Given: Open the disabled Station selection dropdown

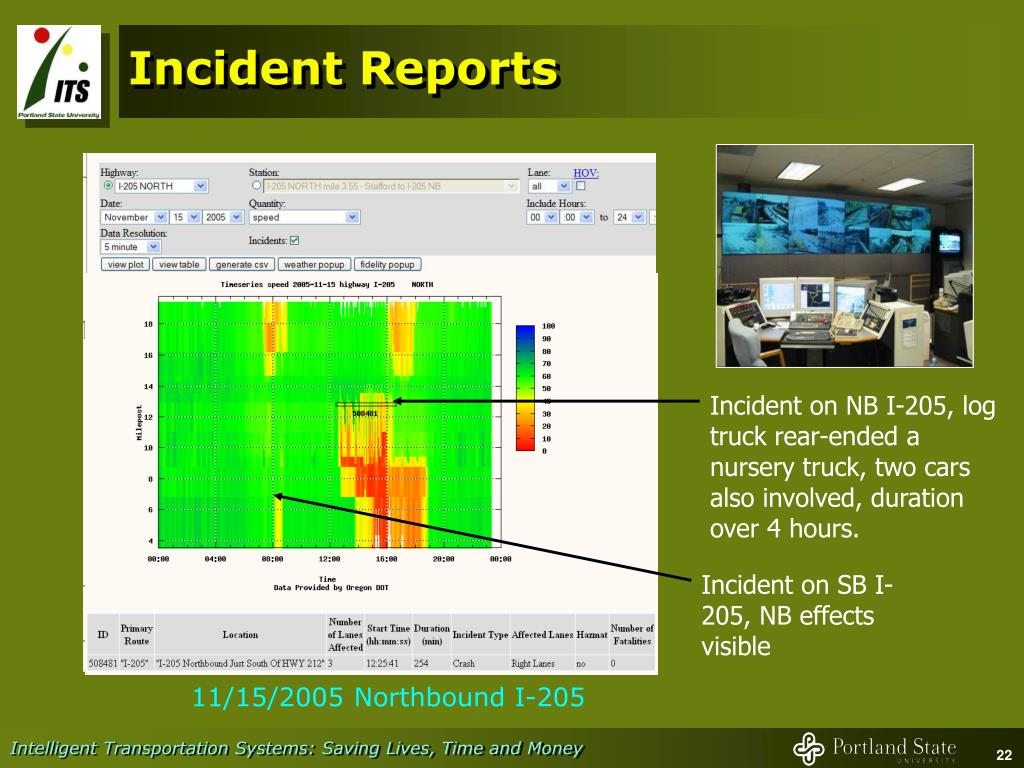Looking at the screenshot, I should click(x=391, y=186).
